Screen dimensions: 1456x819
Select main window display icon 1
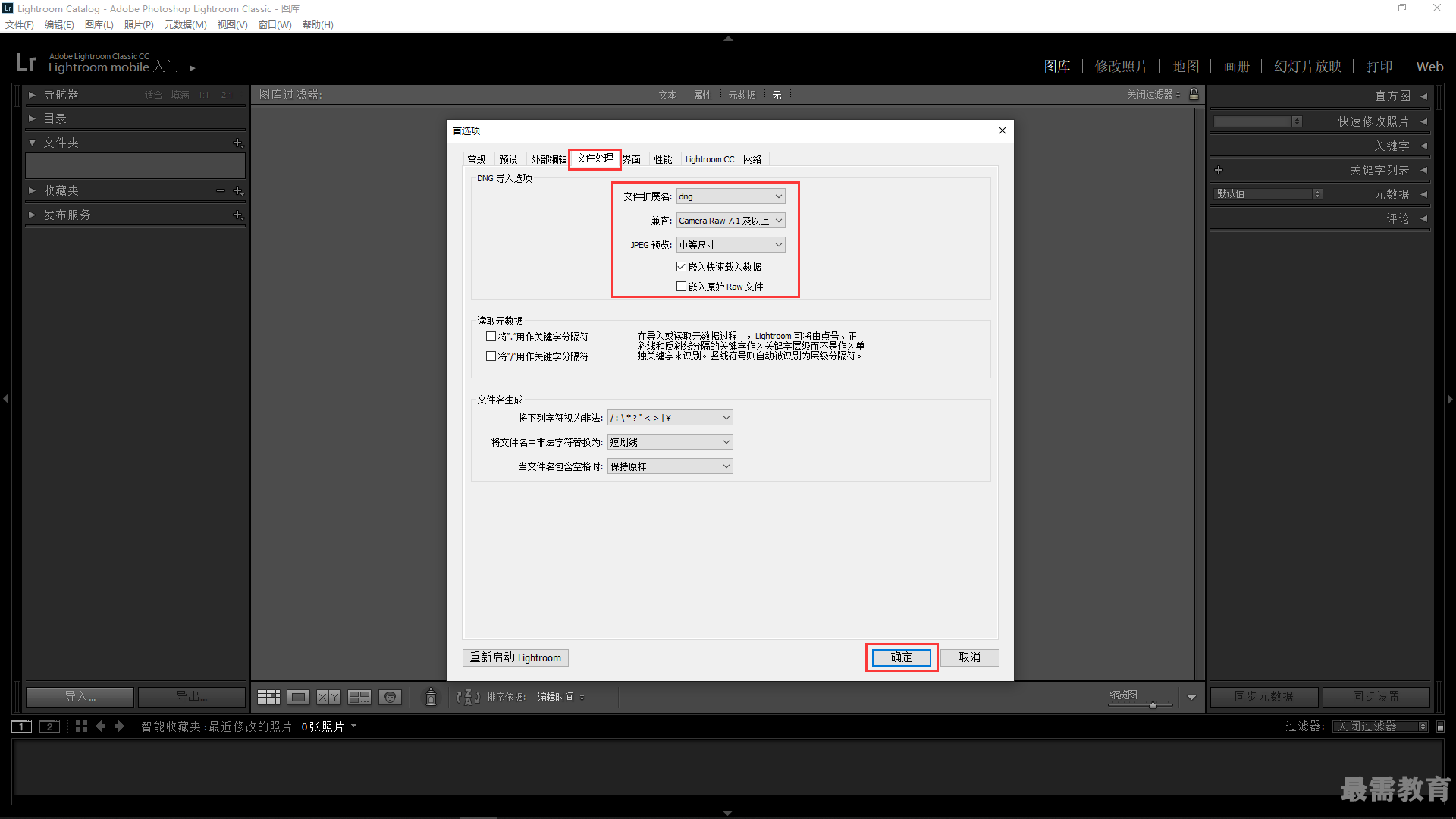[x=22, y=726]
